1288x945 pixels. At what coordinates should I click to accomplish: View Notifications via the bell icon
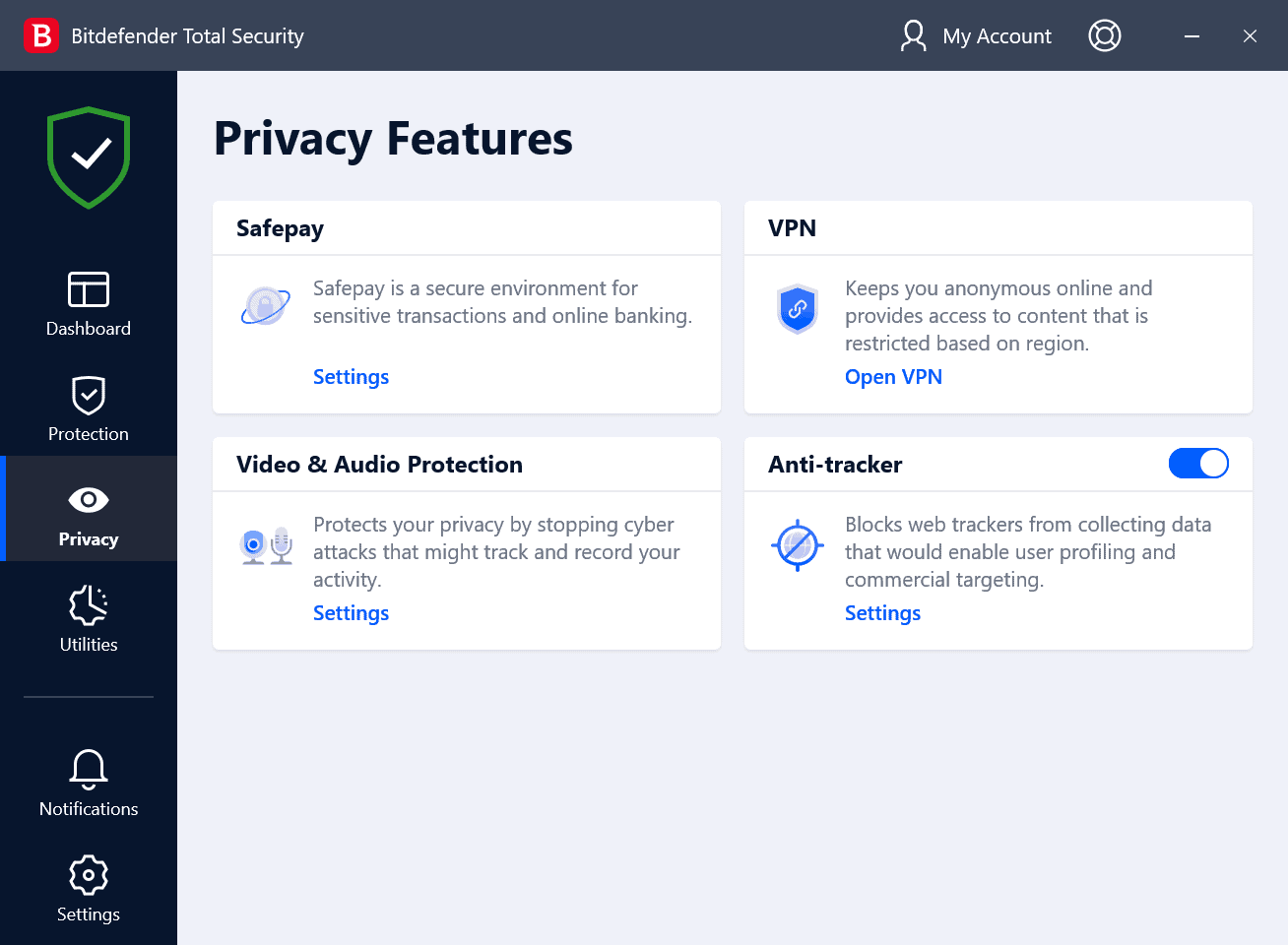(x=89, y=784)
